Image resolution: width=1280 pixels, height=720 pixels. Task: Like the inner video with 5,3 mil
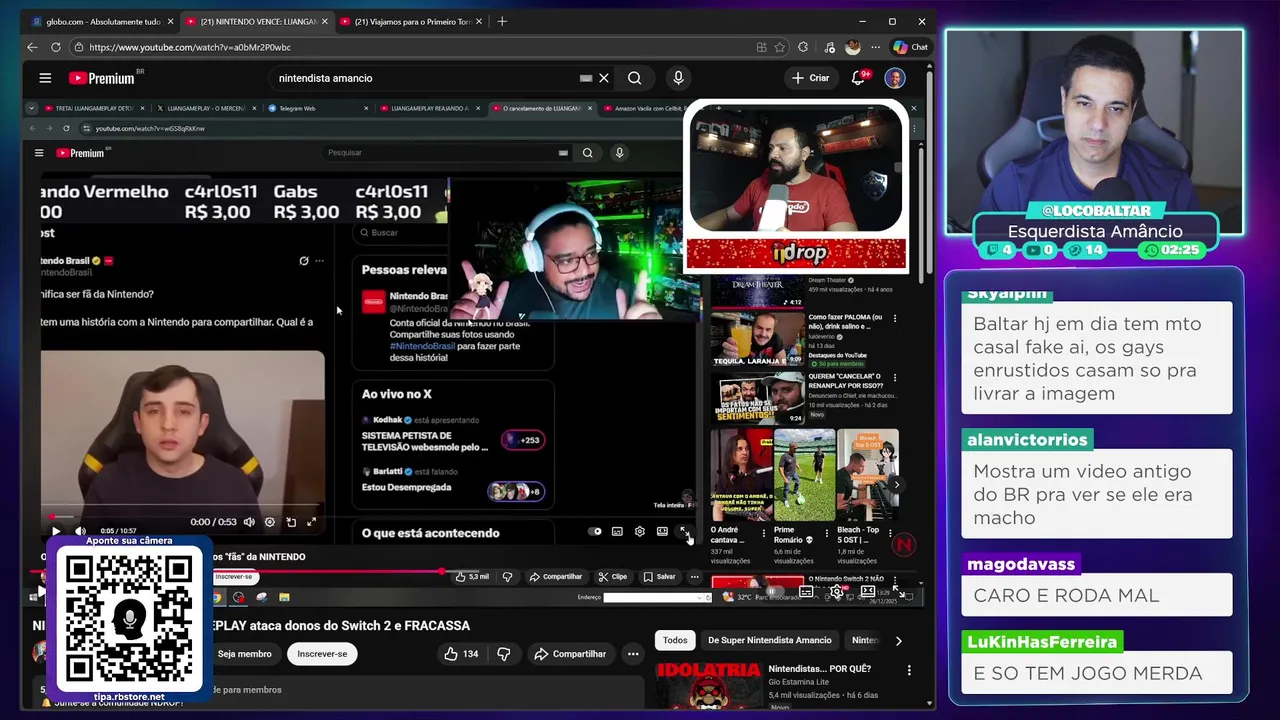[x=472, y=577]
